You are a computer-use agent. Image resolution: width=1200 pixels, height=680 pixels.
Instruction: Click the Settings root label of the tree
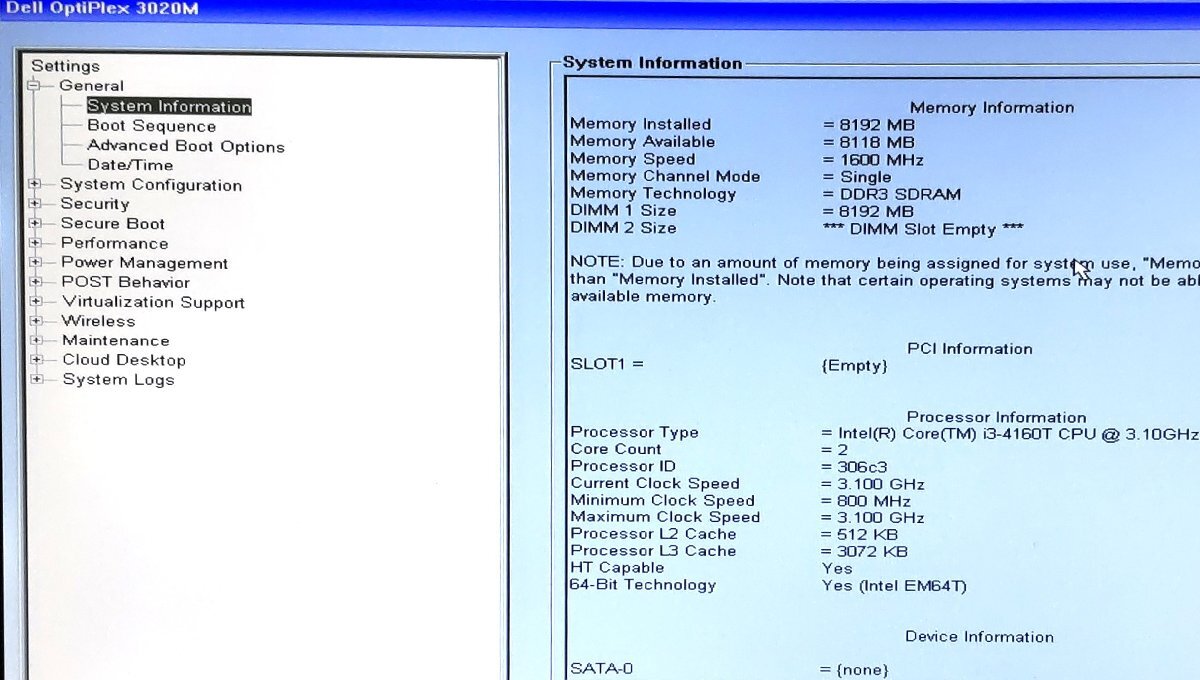pos(65,66)
